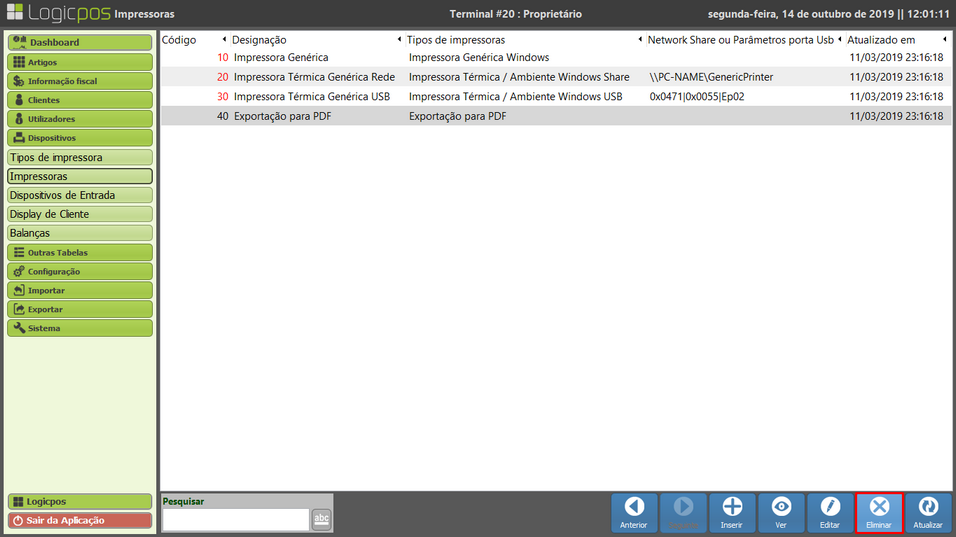This screenshot has height=537, width=956.
Task: Click the Eliminar X icon button
Action: pos(879,512)
